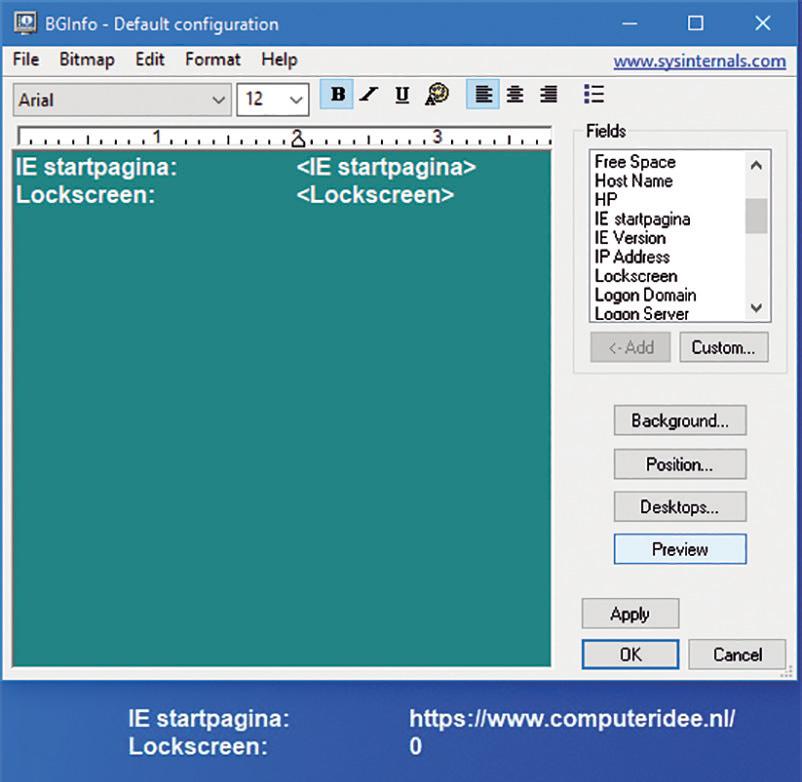Click the tab stop marker on ruler
Image resolution: width=802 pixels, height=782 pixels.
point(298,140)
